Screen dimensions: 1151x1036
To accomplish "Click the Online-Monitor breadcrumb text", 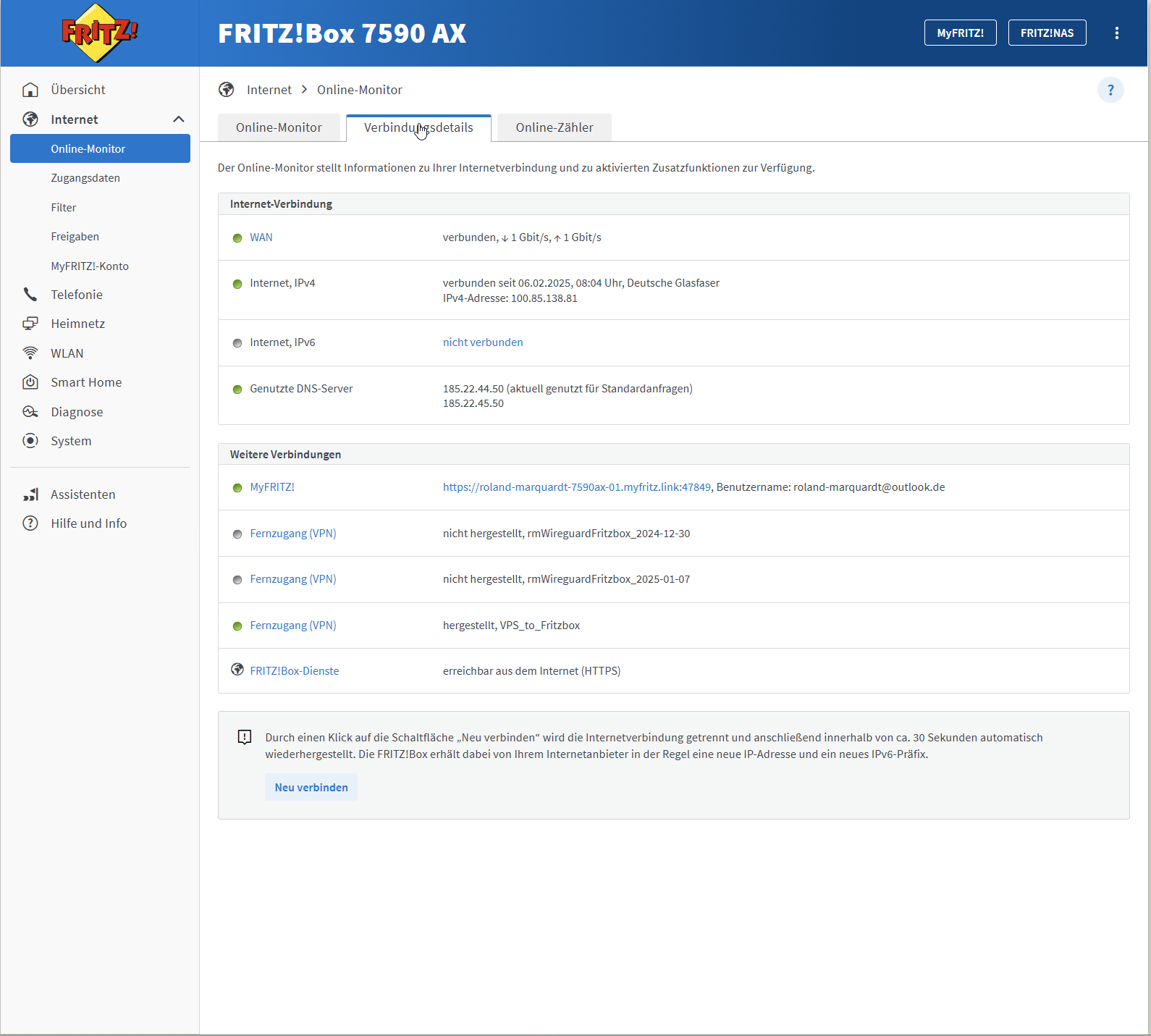I will (360, 90).
